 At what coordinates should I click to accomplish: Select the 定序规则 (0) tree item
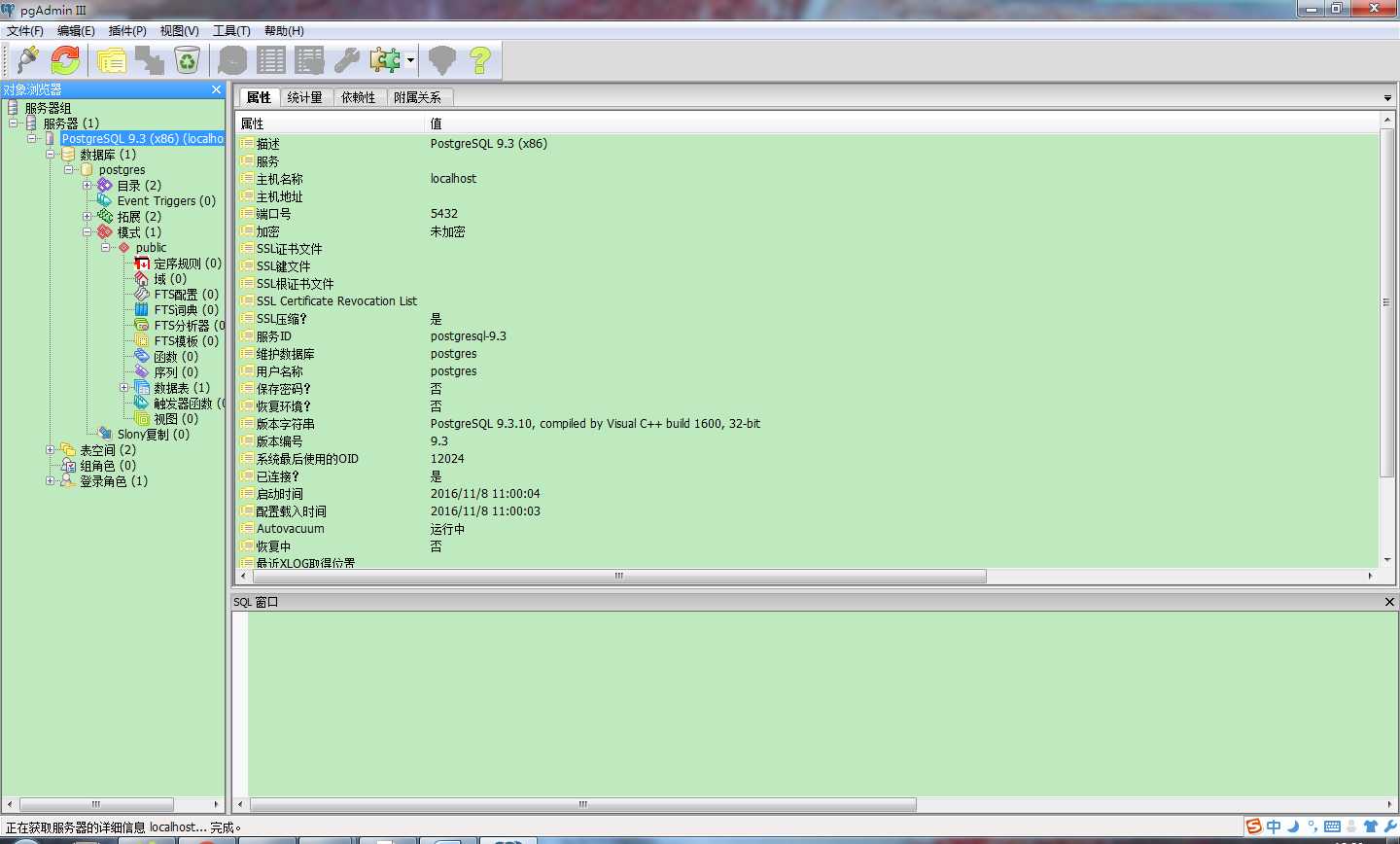(188, 264)
